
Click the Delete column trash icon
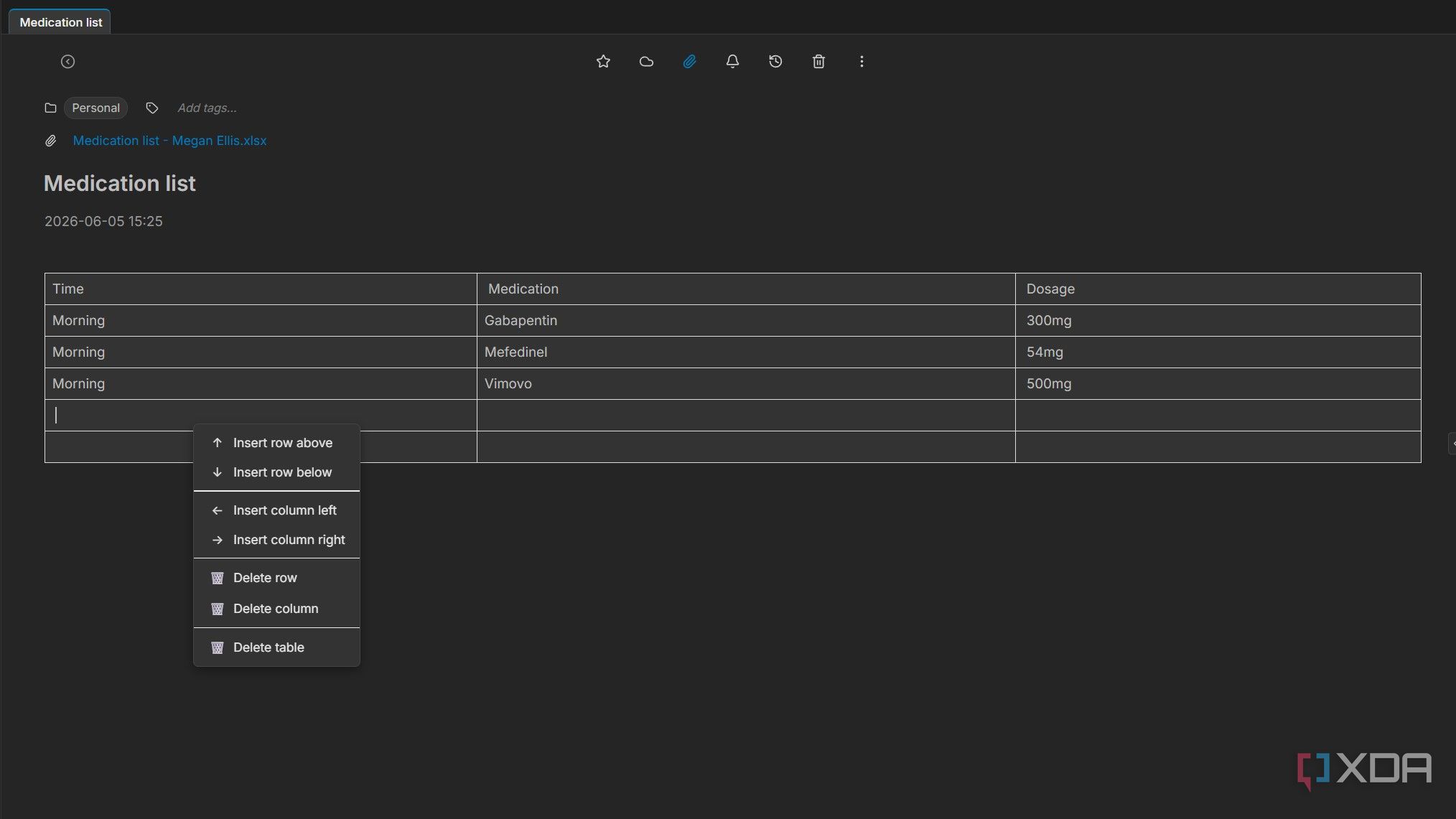217,609
